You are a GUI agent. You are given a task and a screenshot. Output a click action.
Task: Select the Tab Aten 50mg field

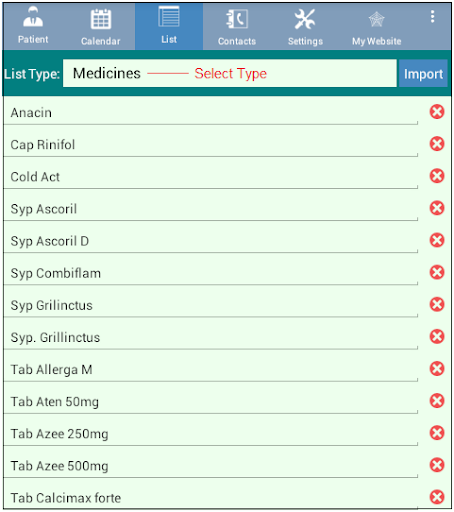tap(211, 401)
